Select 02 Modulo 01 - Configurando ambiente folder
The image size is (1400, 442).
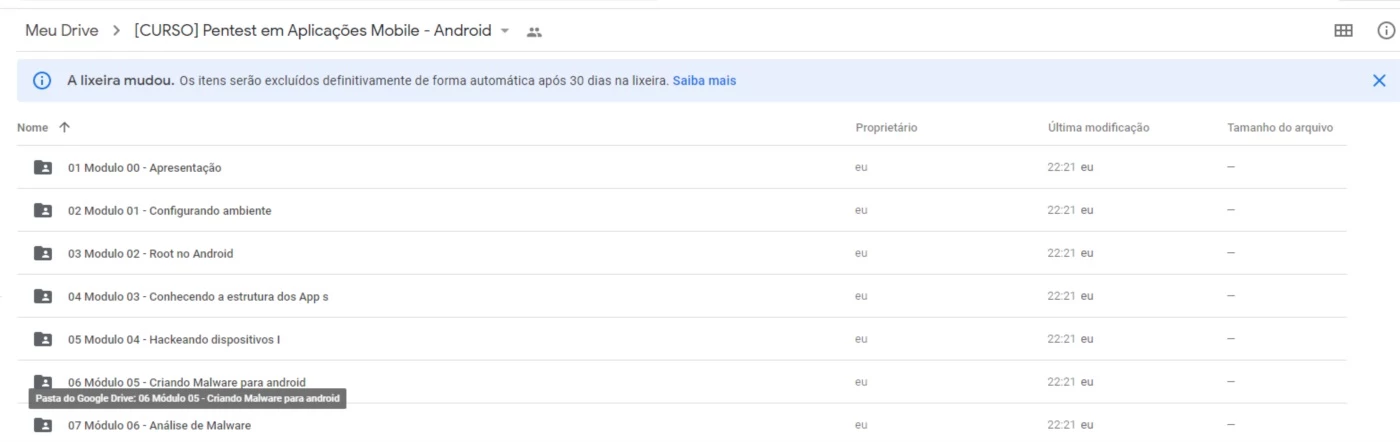[x=681, y=211]
